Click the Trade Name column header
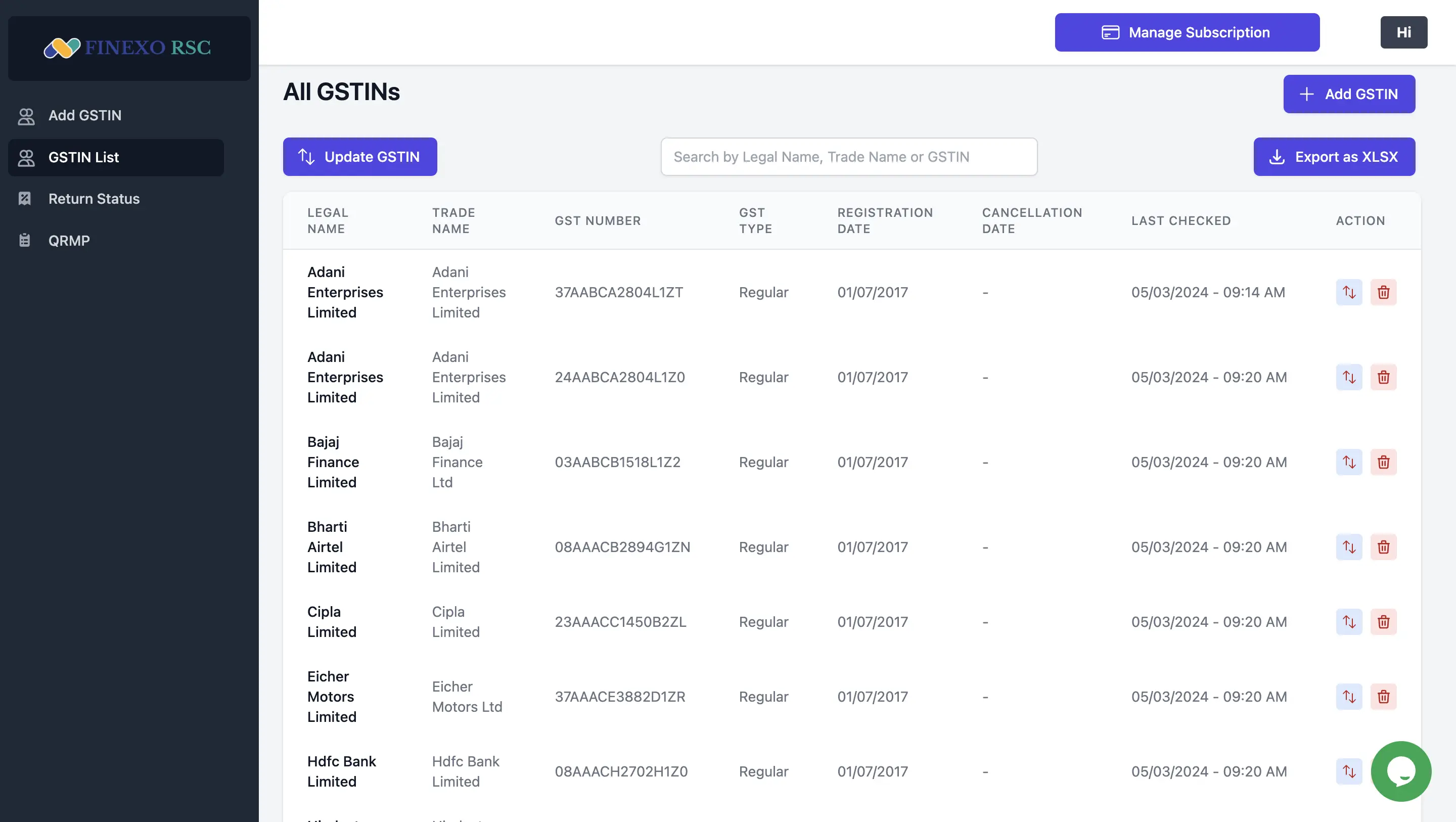1456x822 pixels. pos(453,220)
